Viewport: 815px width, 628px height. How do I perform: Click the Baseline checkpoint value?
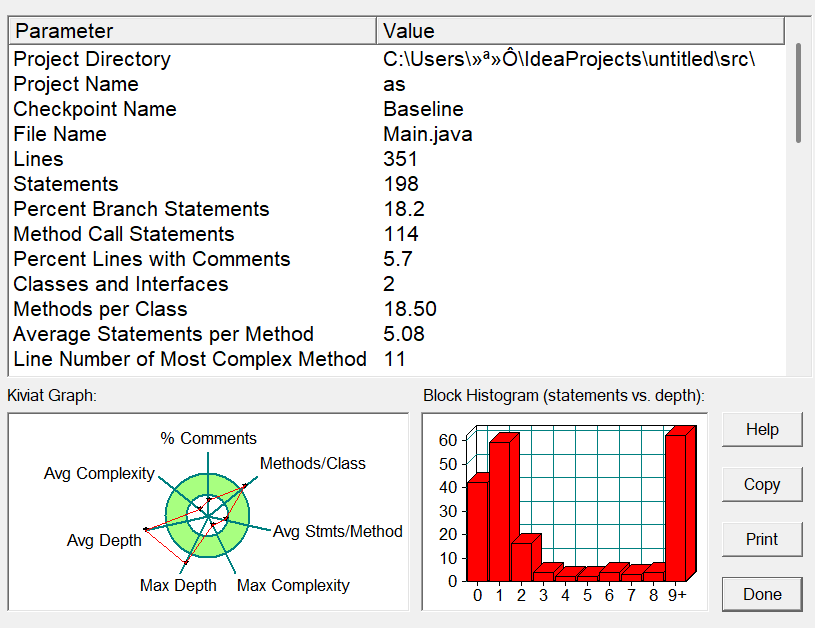tap(423, 109)
